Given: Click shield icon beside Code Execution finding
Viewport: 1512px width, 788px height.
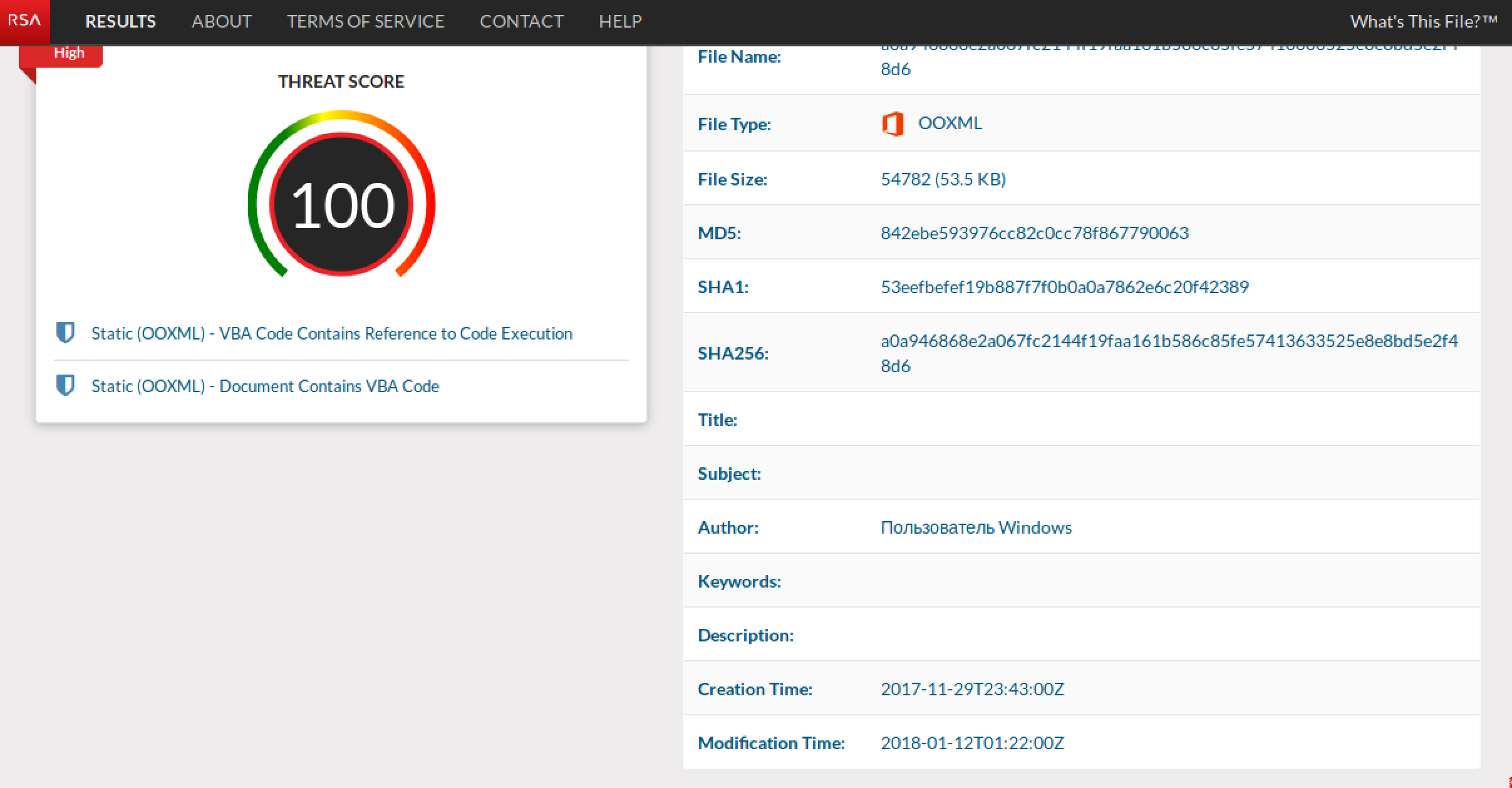Looking at the screenshot, I should point(65,333).
